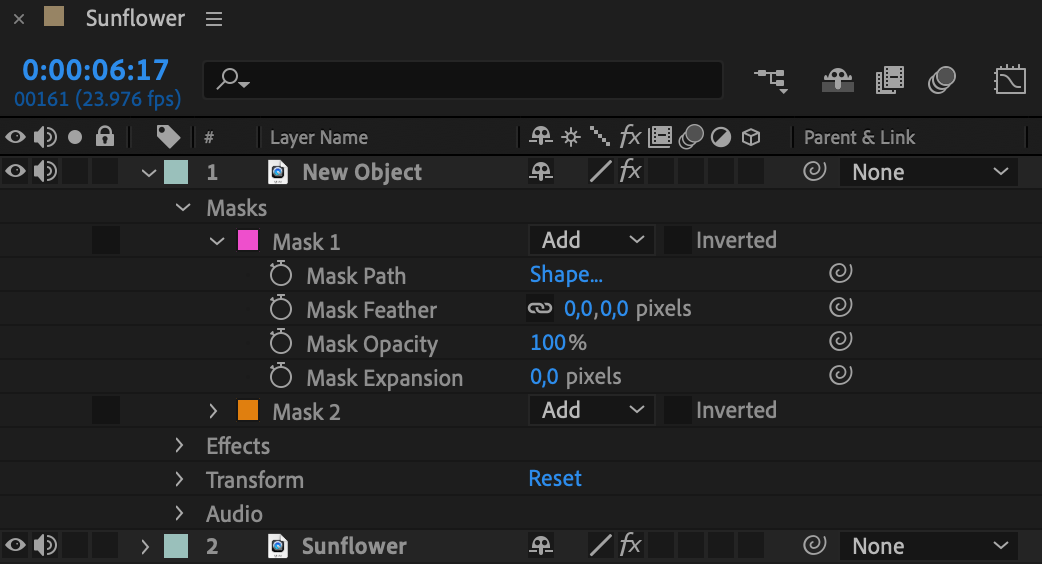This screenshot has height=564, width=1042.
Task: Expand the Transform property group
Action: pos(179,480)
